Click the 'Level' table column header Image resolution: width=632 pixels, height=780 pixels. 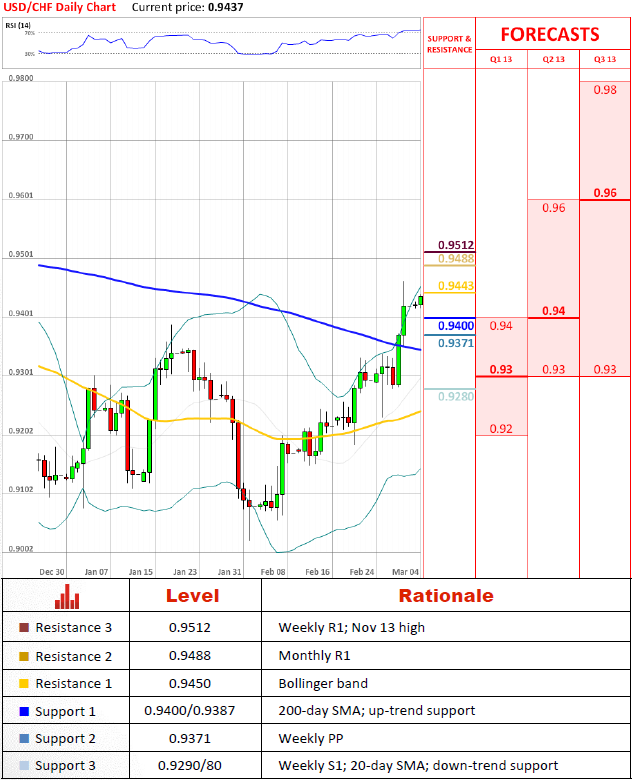[192, 595]
